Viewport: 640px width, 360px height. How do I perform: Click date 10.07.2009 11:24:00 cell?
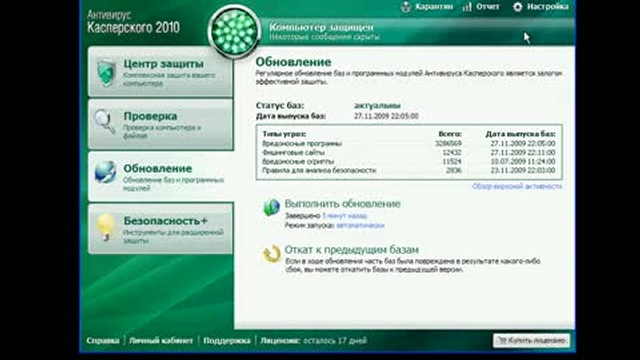click(523, 162)
